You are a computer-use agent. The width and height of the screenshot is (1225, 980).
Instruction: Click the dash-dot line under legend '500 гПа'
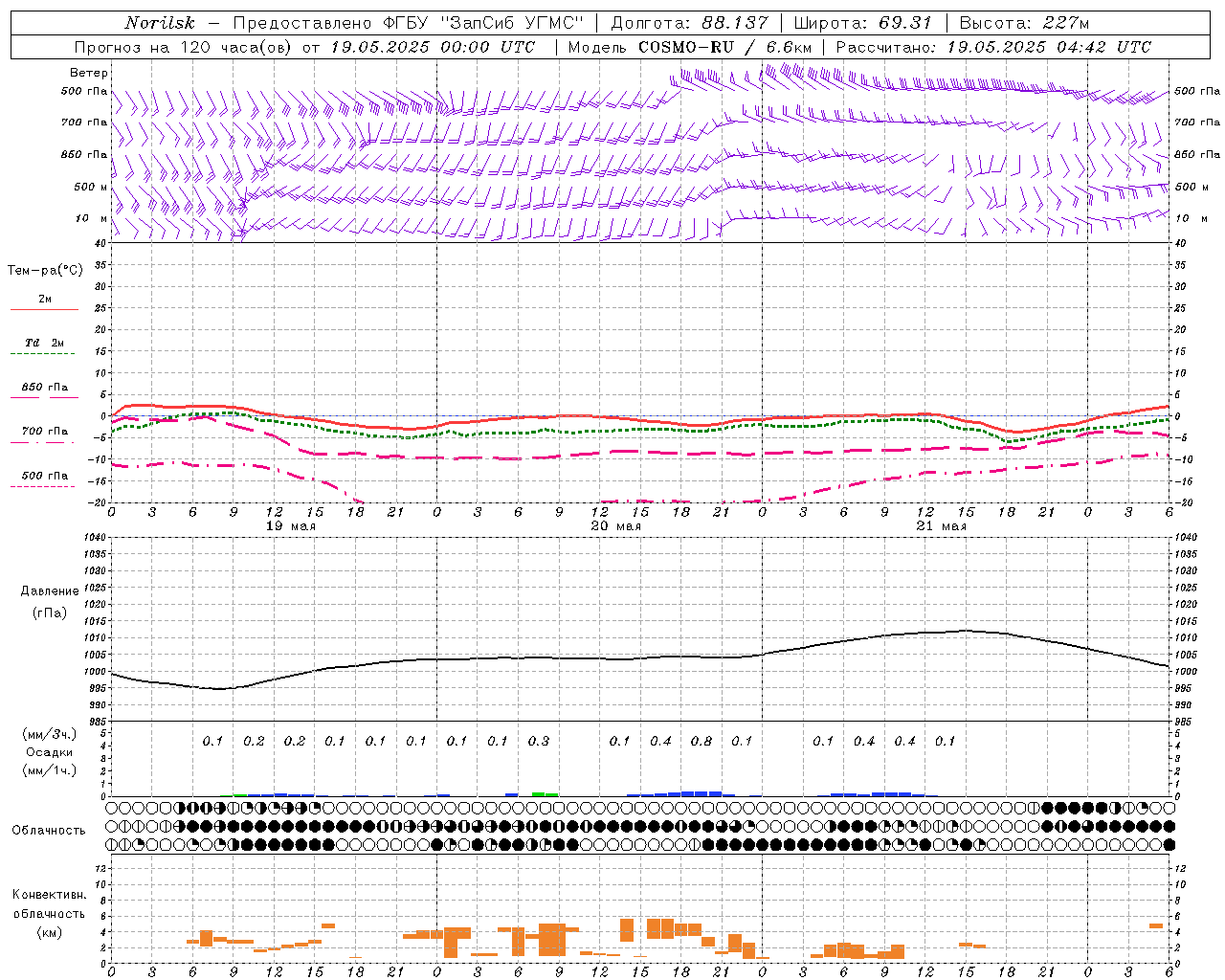click(42, 486)
